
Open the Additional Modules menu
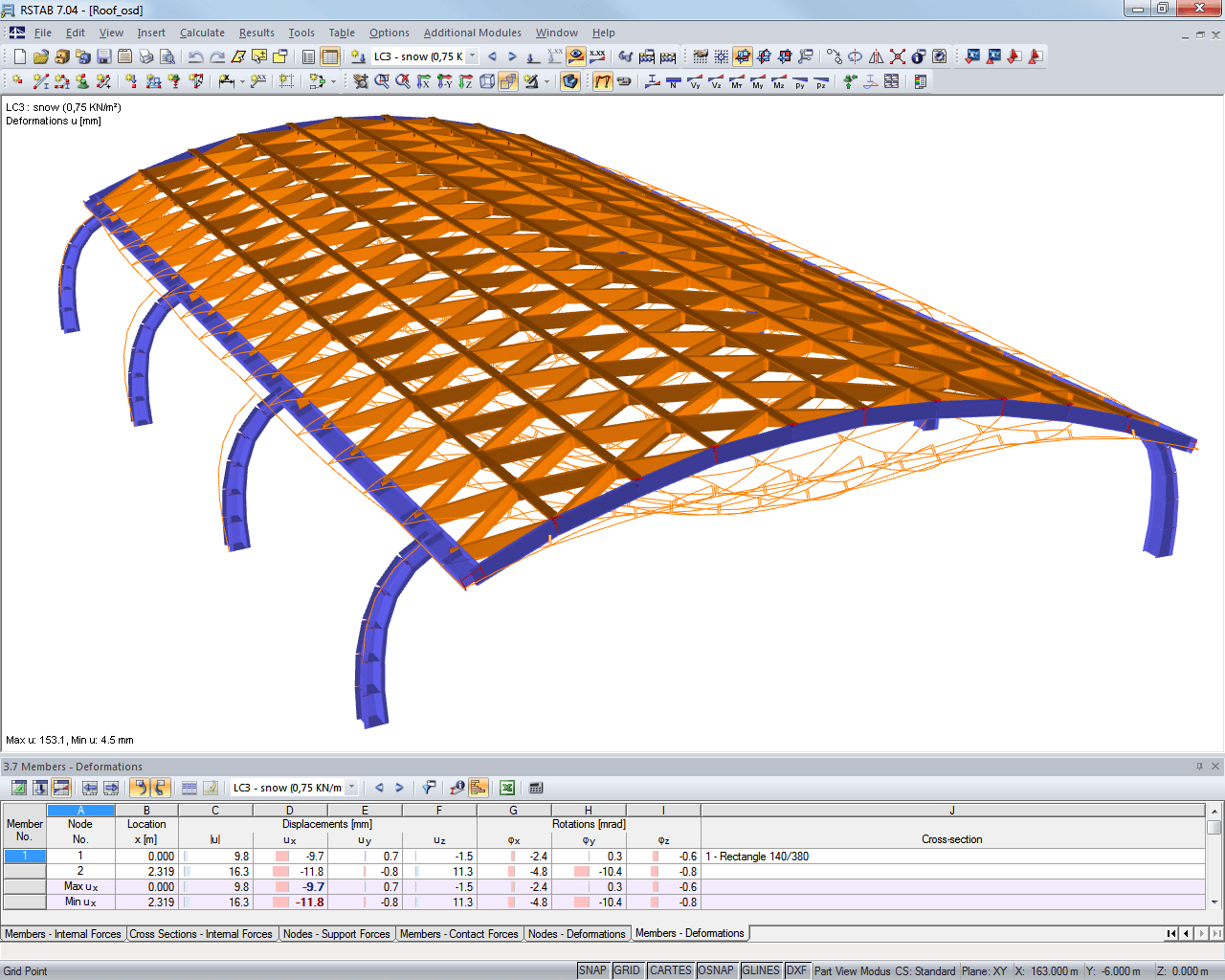click(473, 33)
